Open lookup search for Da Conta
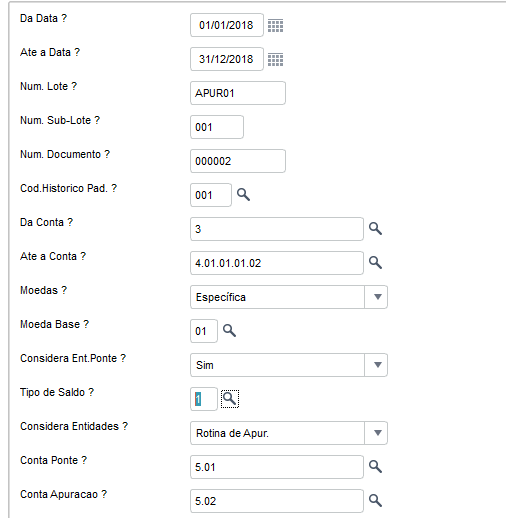This screenshot has height=518, width=506. pos(375,229)
